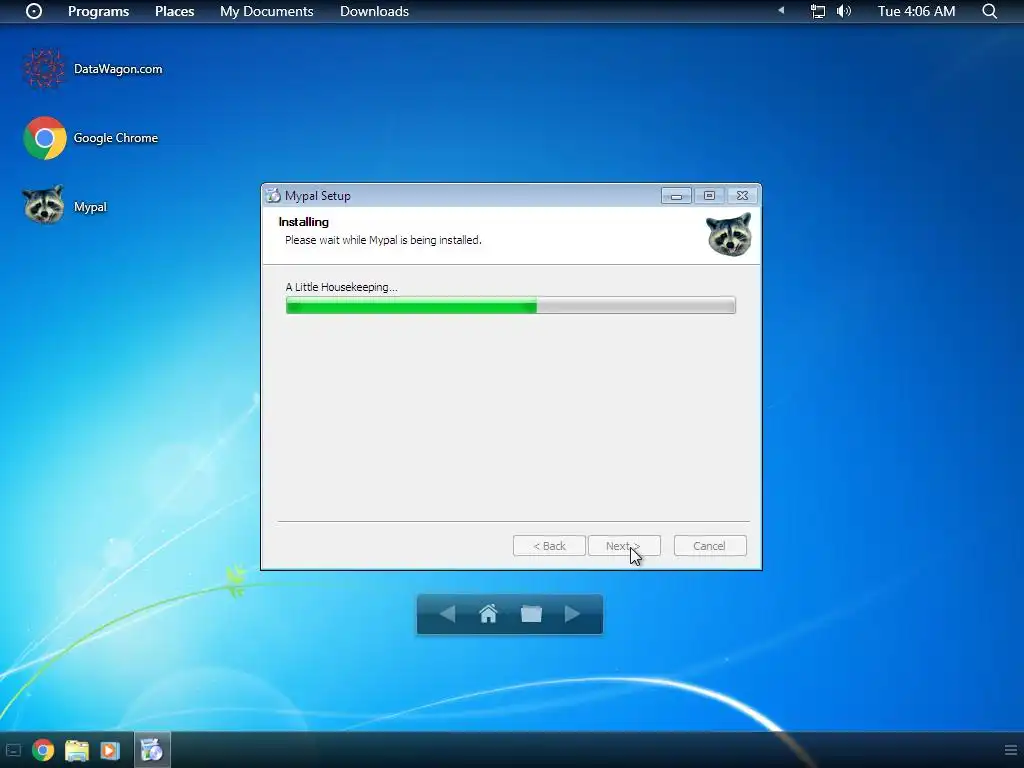
Task: Open the Downloads menu
Action: coord(374,11)
